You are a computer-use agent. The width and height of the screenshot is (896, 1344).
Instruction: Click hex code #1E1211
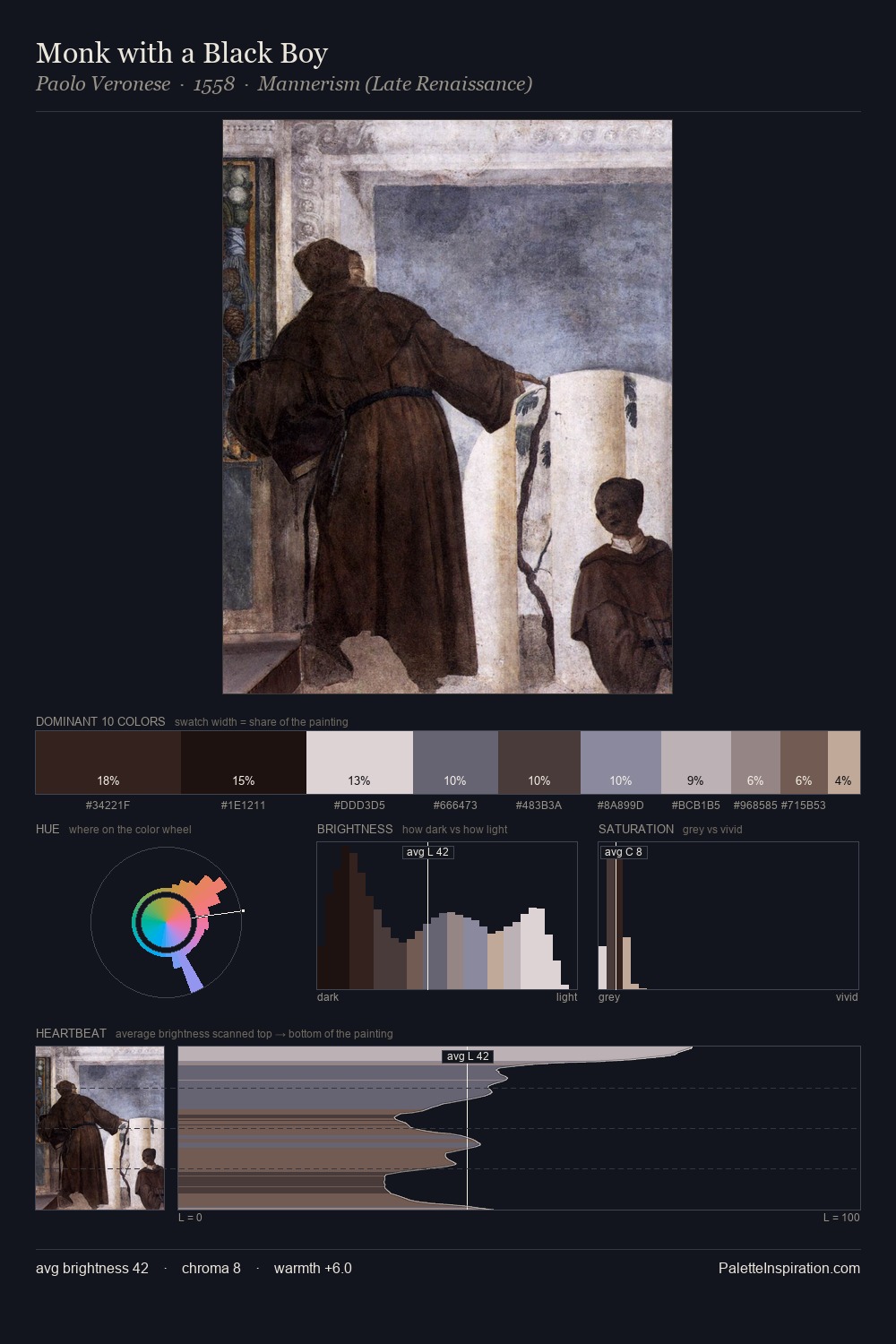pyautogui.click(x=244, y=806)
